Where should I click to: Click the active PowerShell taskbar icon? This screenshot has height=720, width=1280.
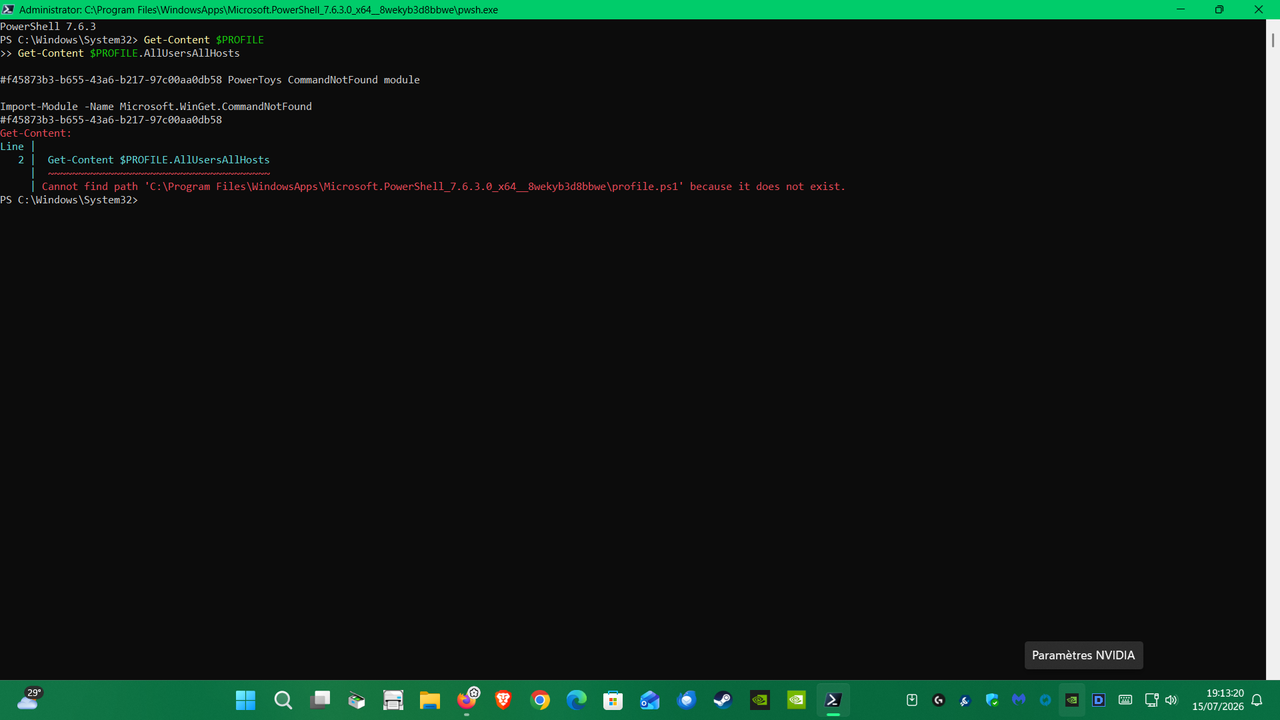point(833,700)
